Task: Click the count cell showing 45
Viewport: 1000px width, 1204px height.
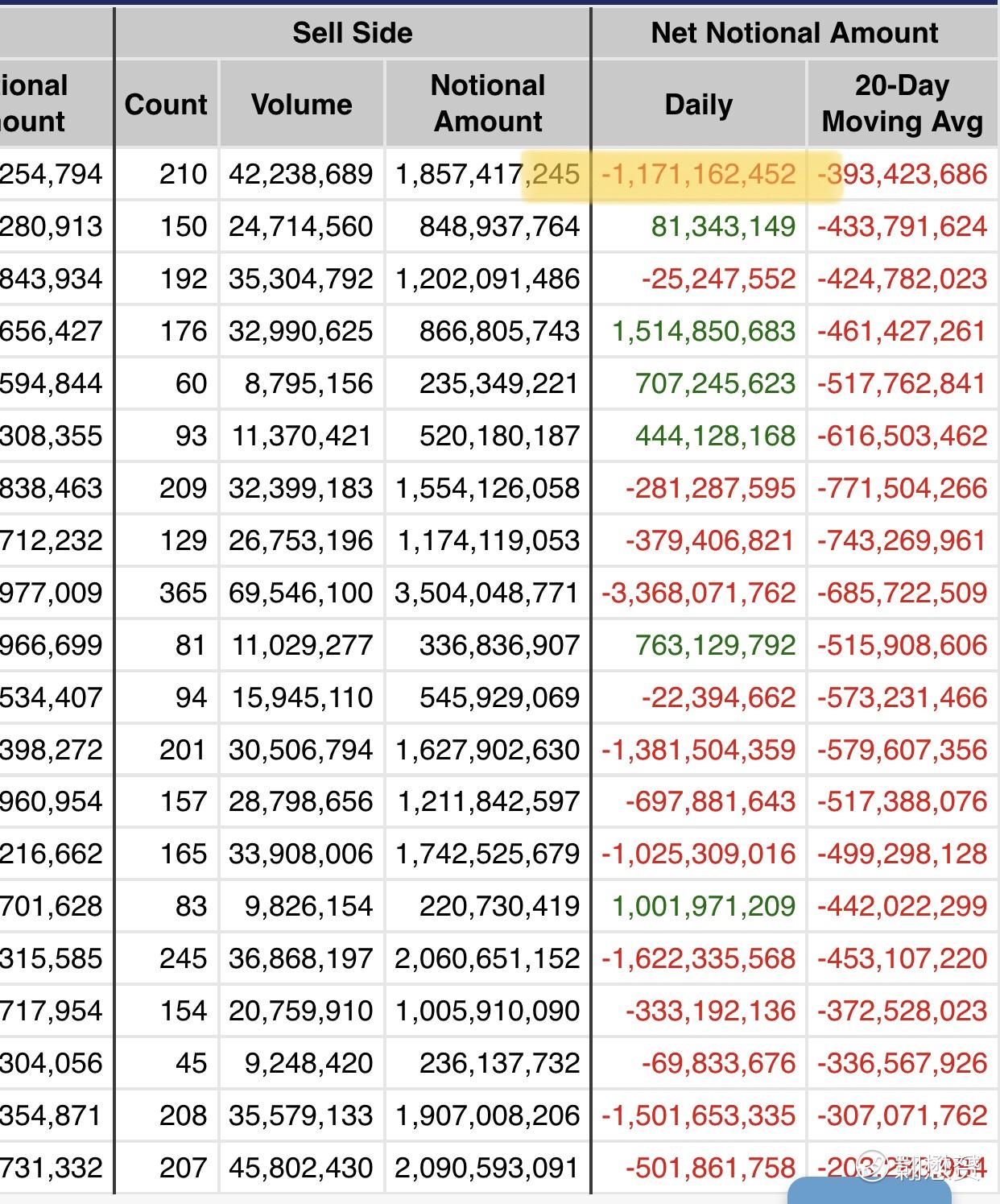Action: point(191,1063)
